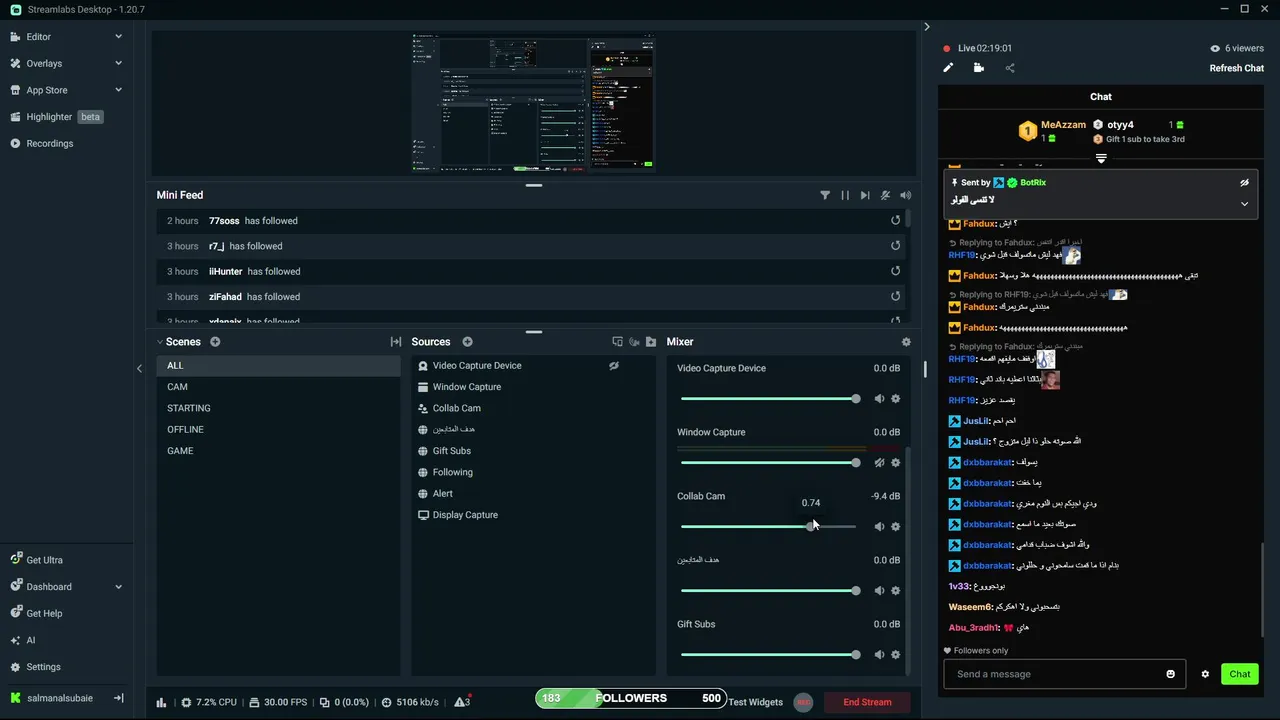Unmute Window Capture in Mixer

point(879,463)
